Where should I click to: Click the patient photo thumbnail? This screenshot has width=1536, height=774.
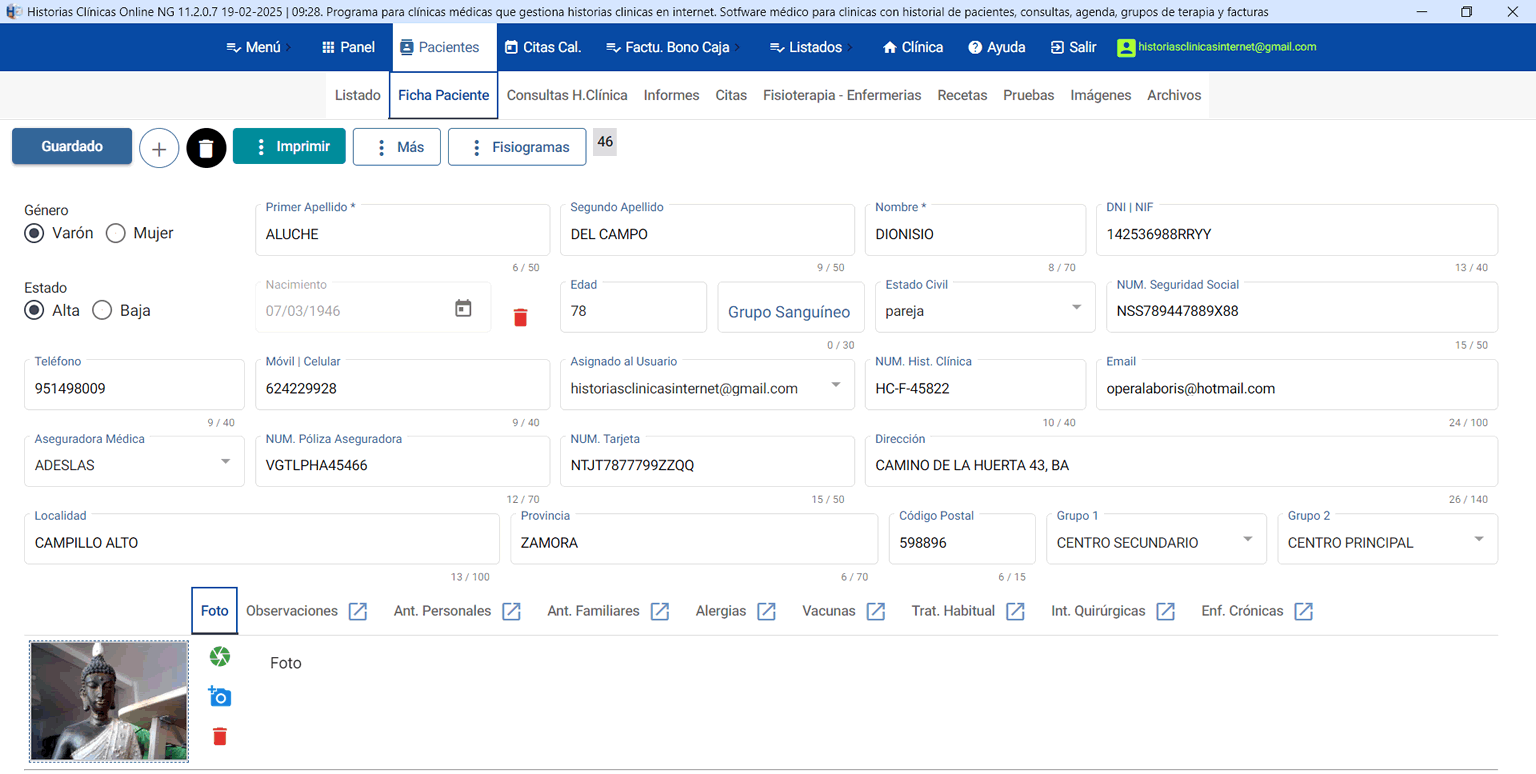[x=109, y=701]
